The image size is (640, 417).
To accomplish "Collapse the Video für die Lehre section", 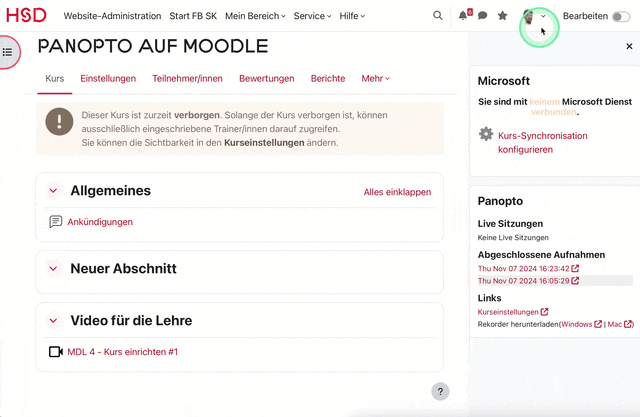I will [53, 320].
